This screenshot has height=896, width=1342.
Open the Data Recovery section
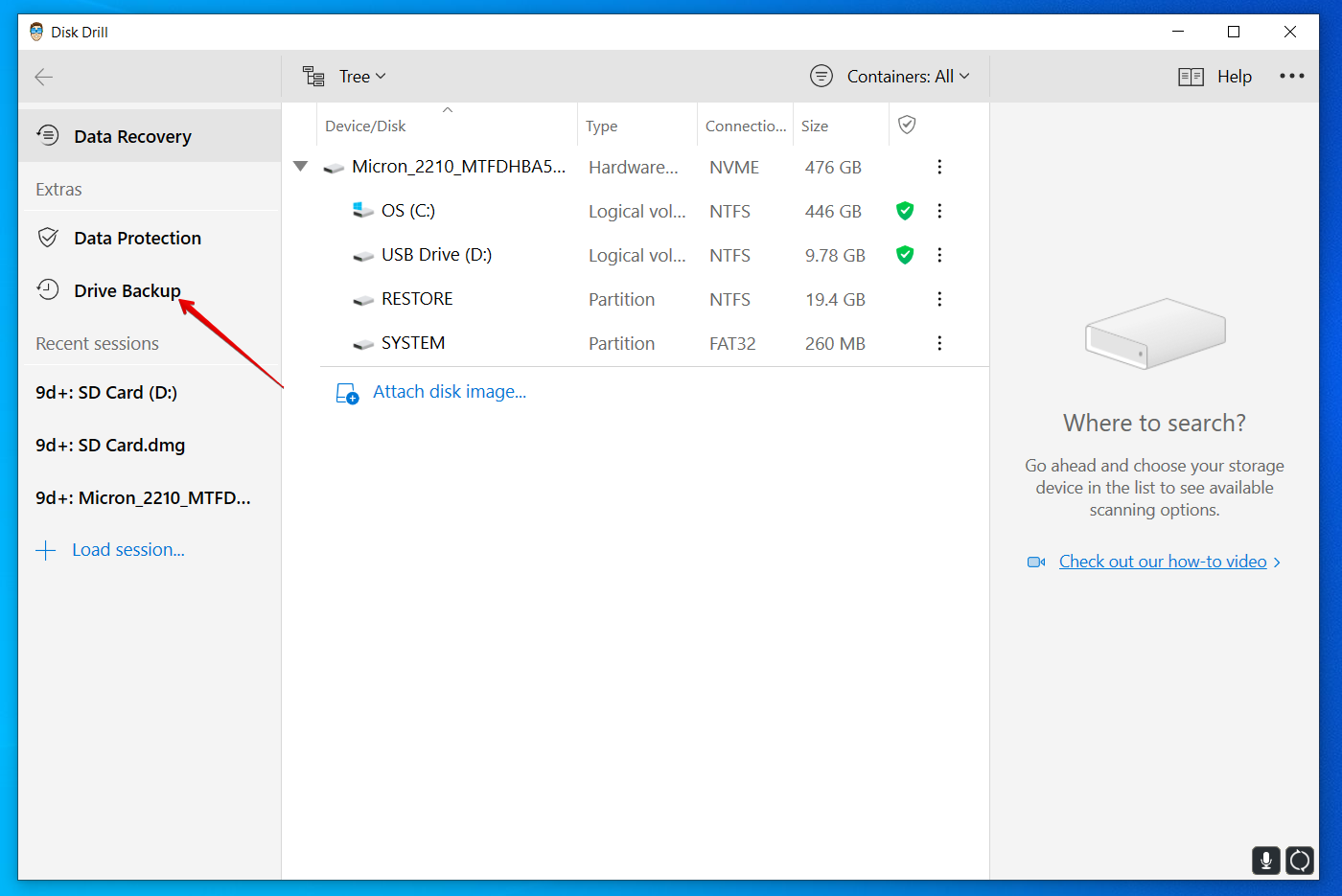[150, 136]
